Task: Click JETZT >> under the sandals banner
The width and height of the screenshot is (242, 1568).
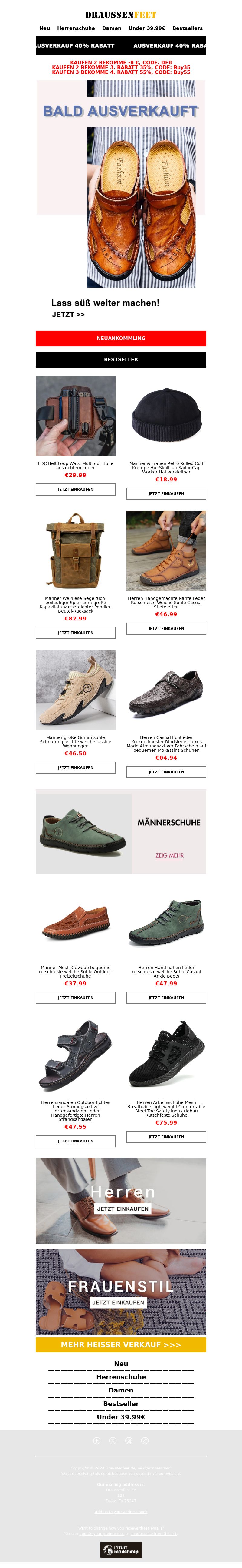Action: (x=68, y=315)
